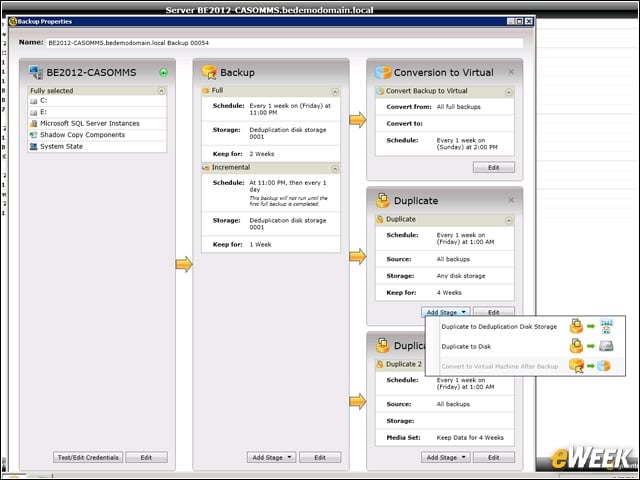The width and height of the screenshot is (640, 480).
Task: Click Edit in the Backup panel
Action: (320, 458)
